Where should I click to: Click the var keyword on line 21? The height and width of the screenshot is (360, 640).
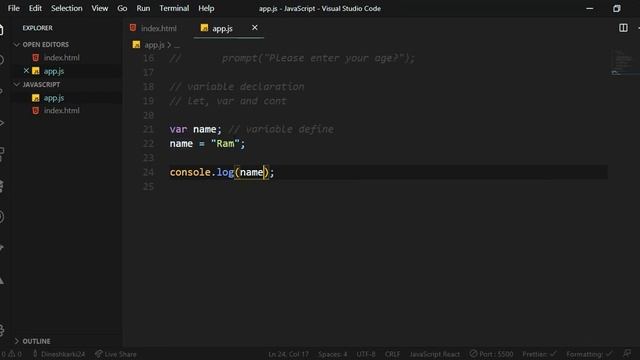pos(178,129)
